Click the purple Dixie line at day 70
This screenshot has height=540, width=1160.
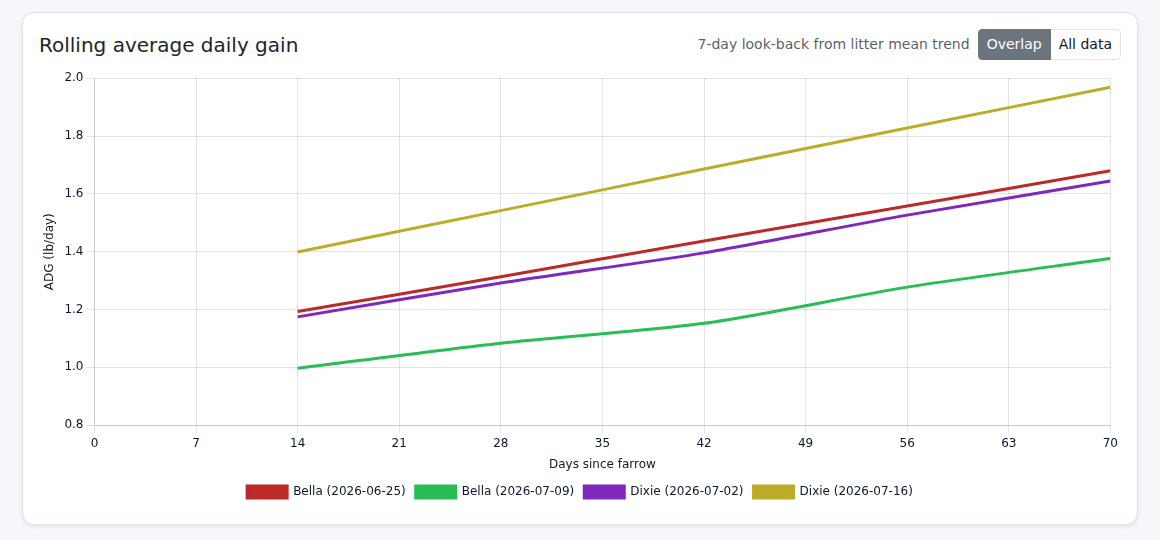[1109, 180]
